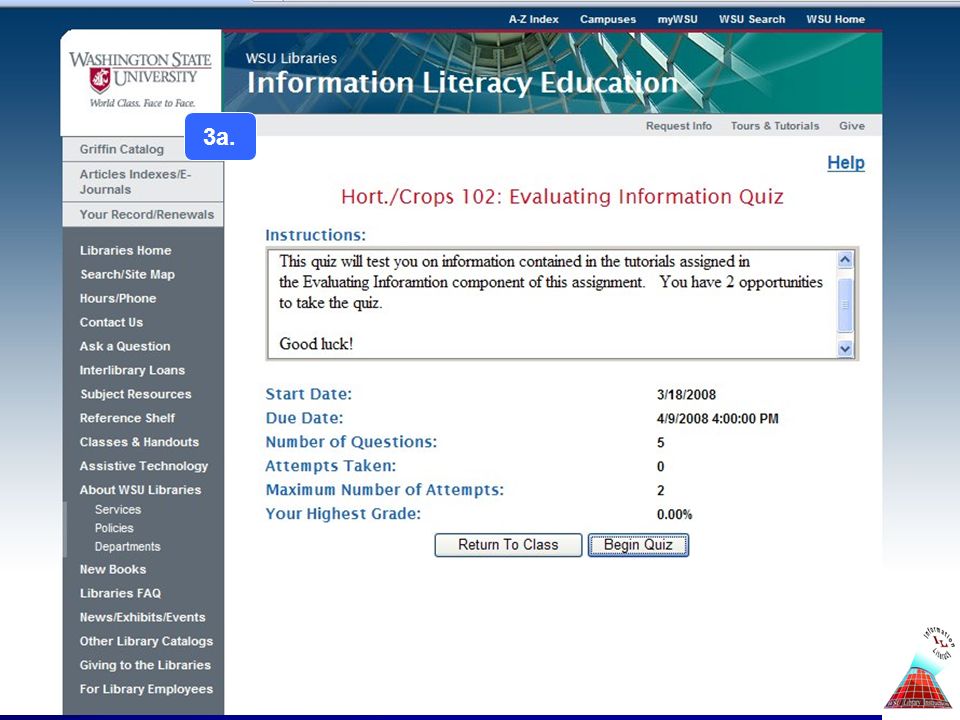The width and height of the screenshot is (960, 720).
Task: Open Request Info page
Action: [678, 126]
